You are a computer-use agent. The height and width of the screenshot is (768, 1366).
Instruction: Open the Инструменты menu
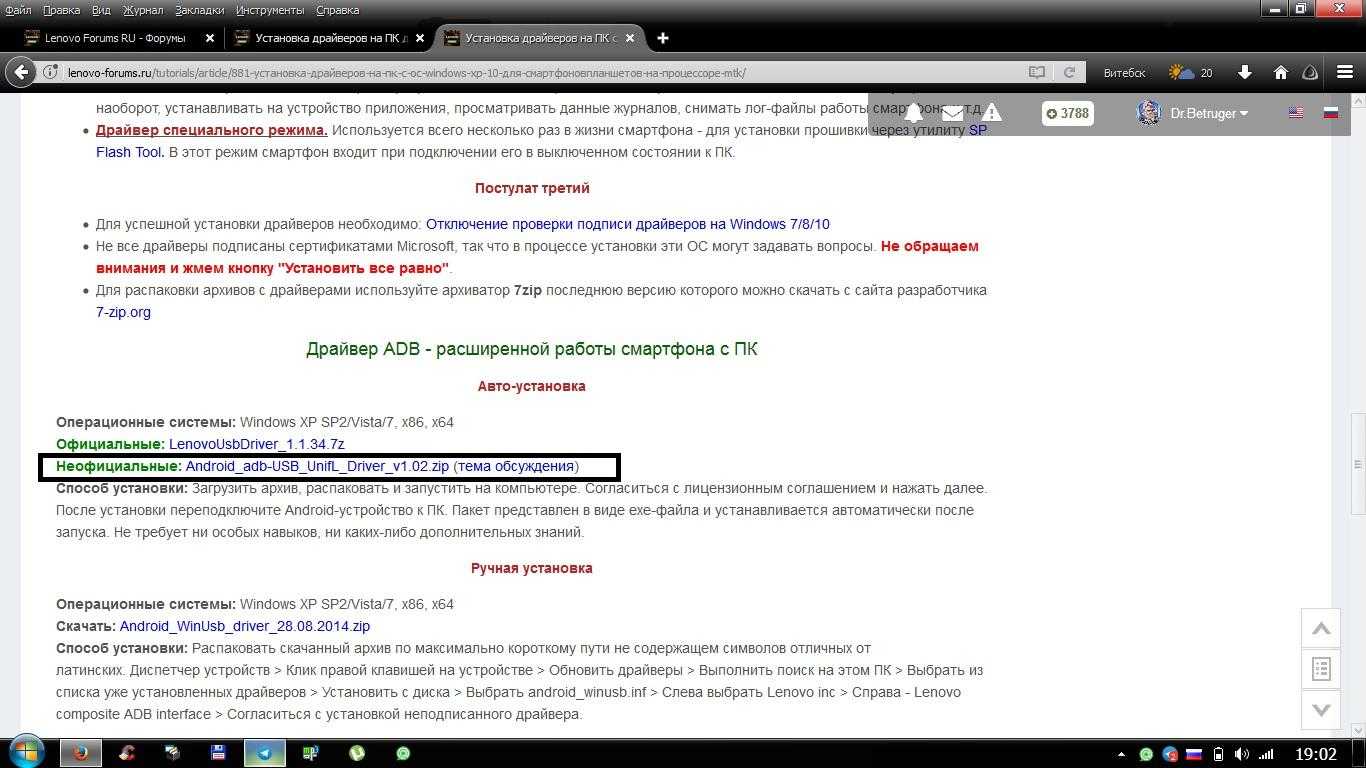tap(270, 10)
